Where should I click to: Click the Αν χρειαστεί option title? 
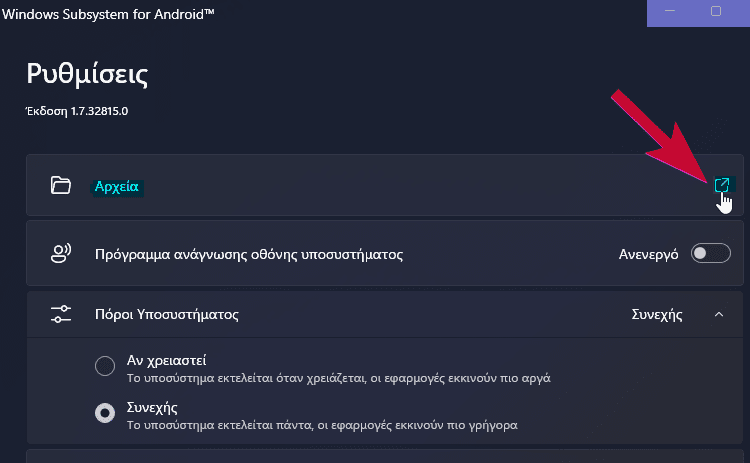(x=167, y=359)
